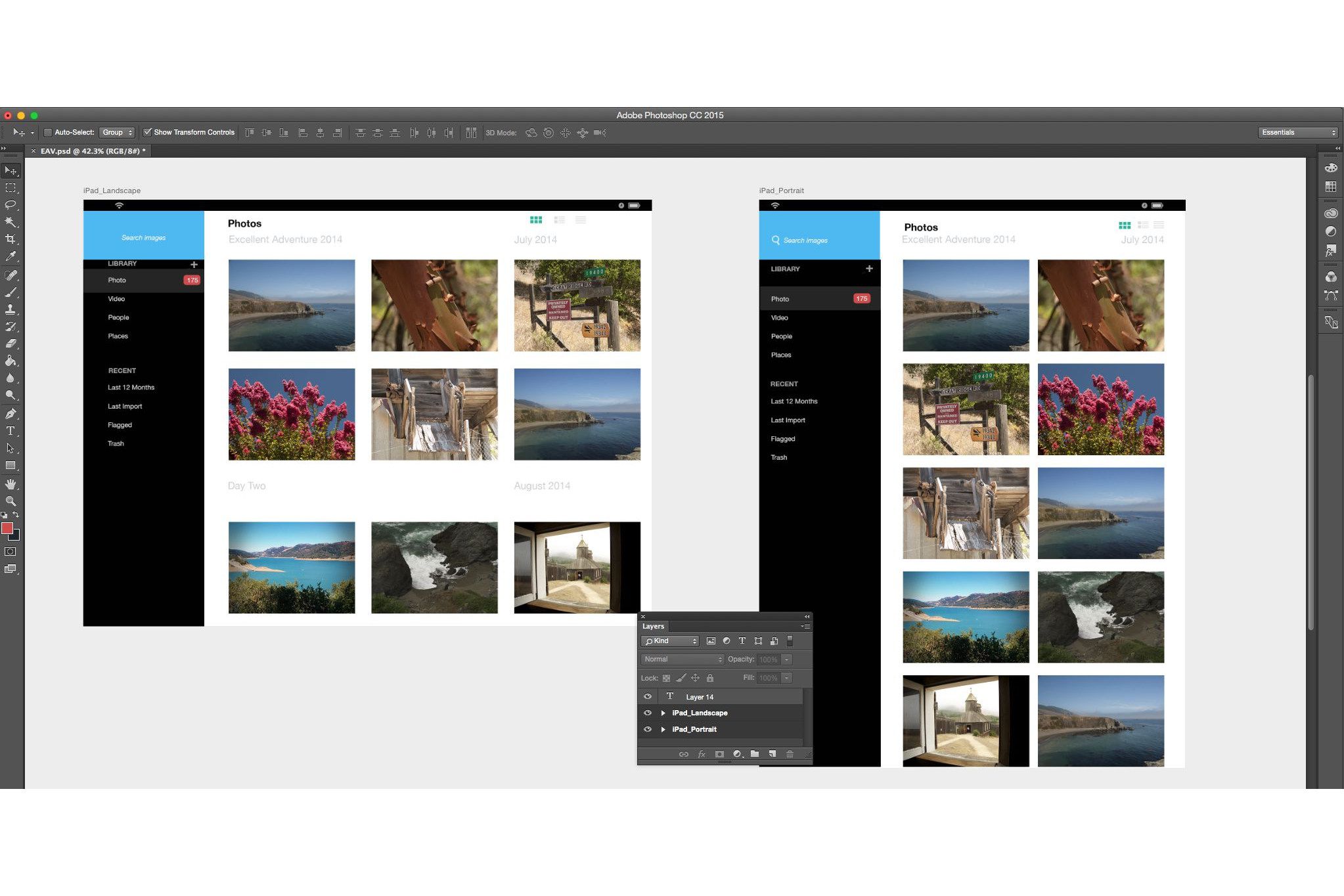Expand the iPad_Landscape layer group
This screenshot has width=1344, height=896.
tap(663, 713)
